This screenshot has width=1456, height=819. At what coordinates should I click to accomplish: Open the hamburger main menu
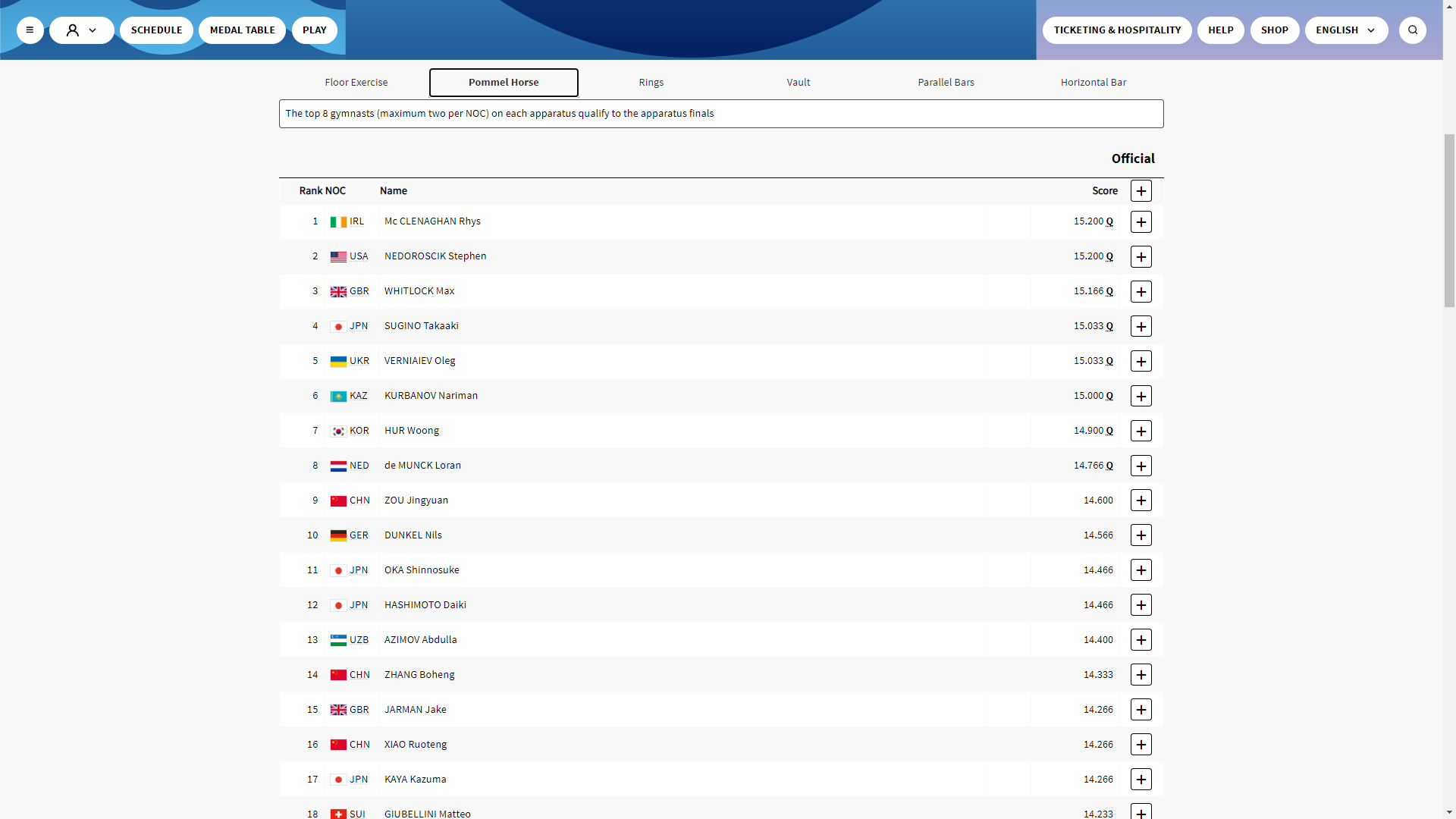30,30
